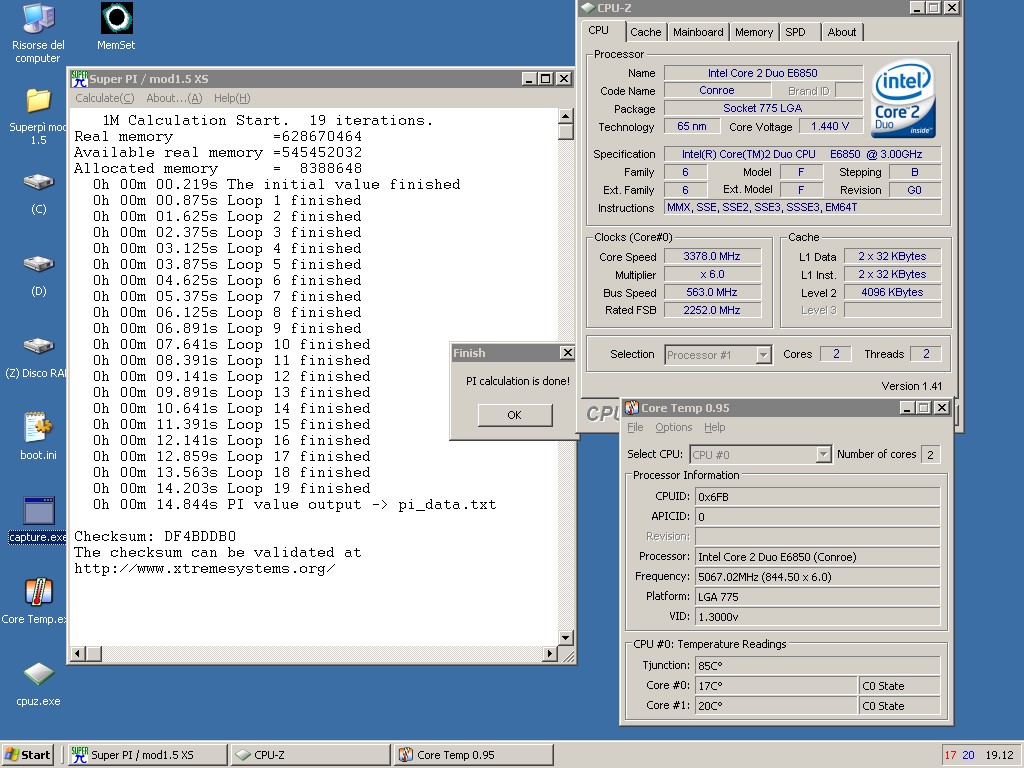Click the Core Temp Frequency field
Screen dimensions: 1024x768
pos(818,577)
